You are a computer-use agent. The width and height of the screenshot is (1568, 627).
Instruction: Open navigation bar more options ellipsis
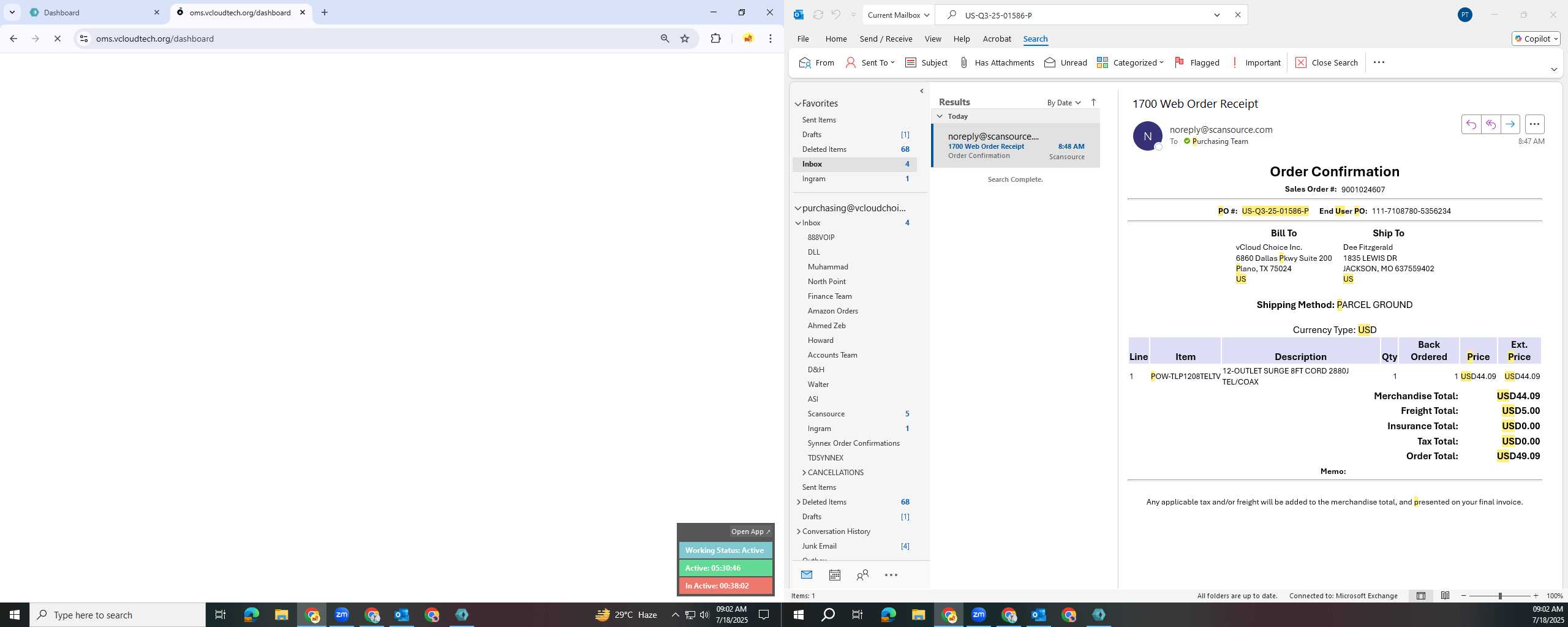[891, 575]
